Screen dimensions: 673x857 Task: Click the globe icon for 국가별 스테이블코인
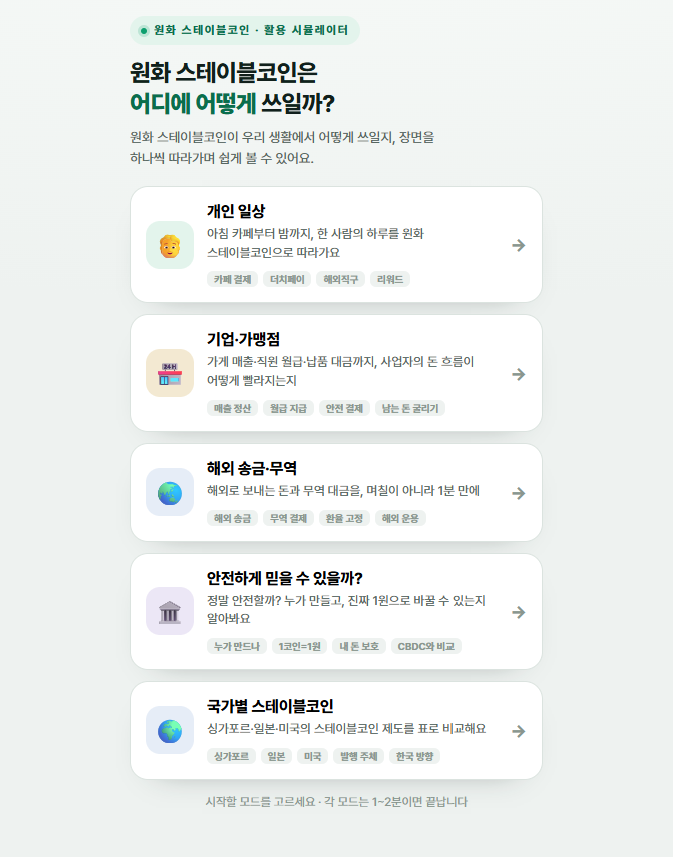pyautogui.click(x=170, y=730)
